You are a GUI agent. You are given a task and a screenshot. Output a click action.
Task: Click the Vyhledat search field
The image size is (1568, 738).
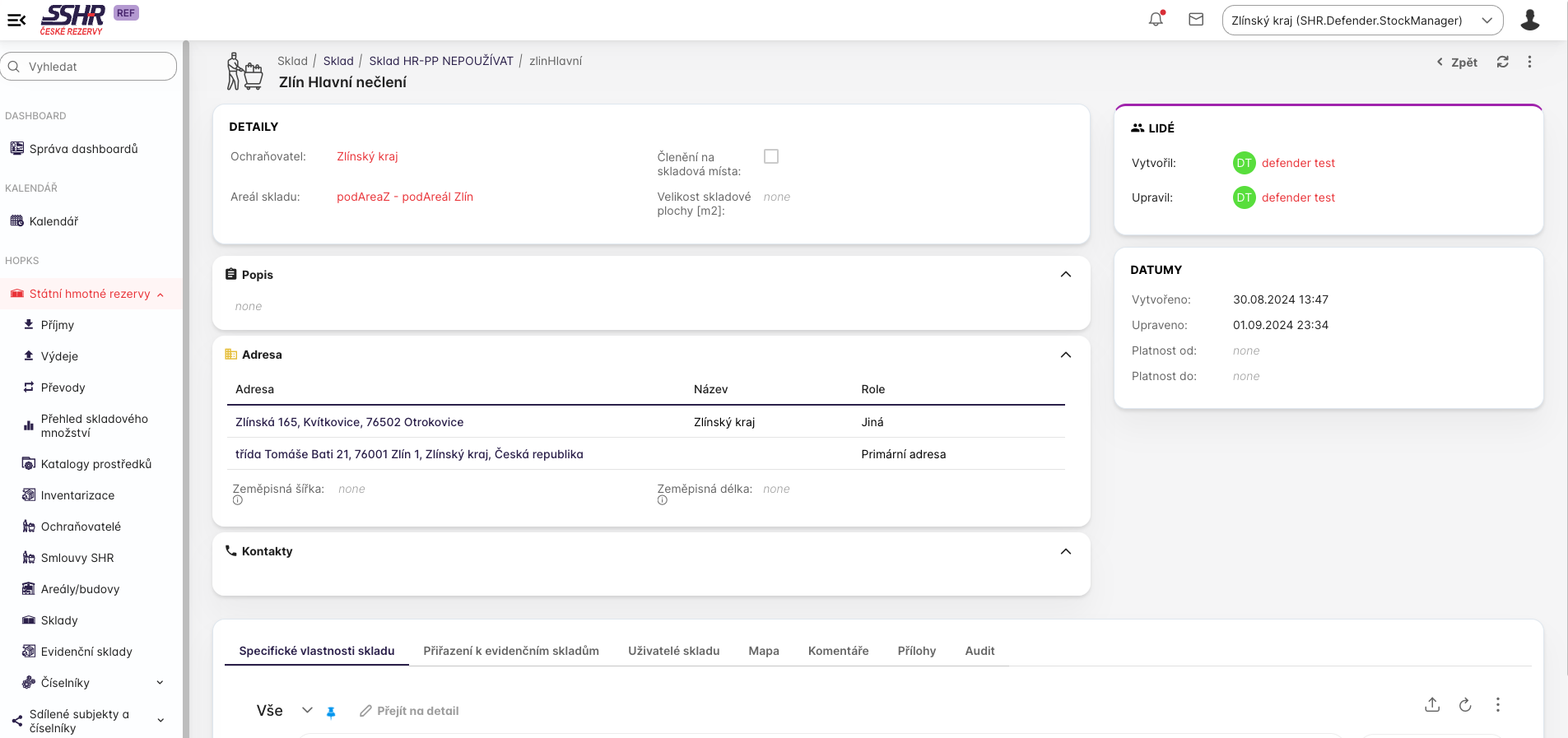pyautogui.click(x=89, y=67)
